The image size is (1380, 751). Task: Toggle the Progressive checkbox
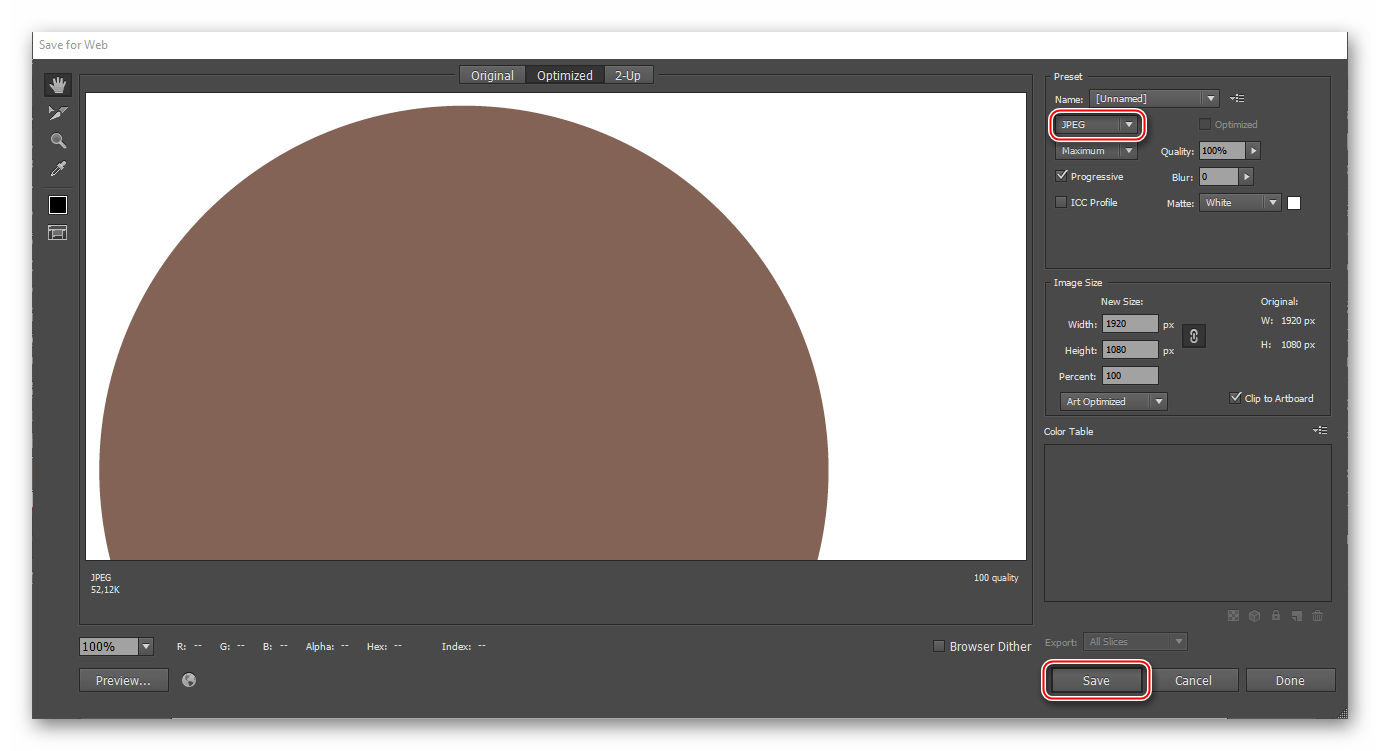[1062, 176]
